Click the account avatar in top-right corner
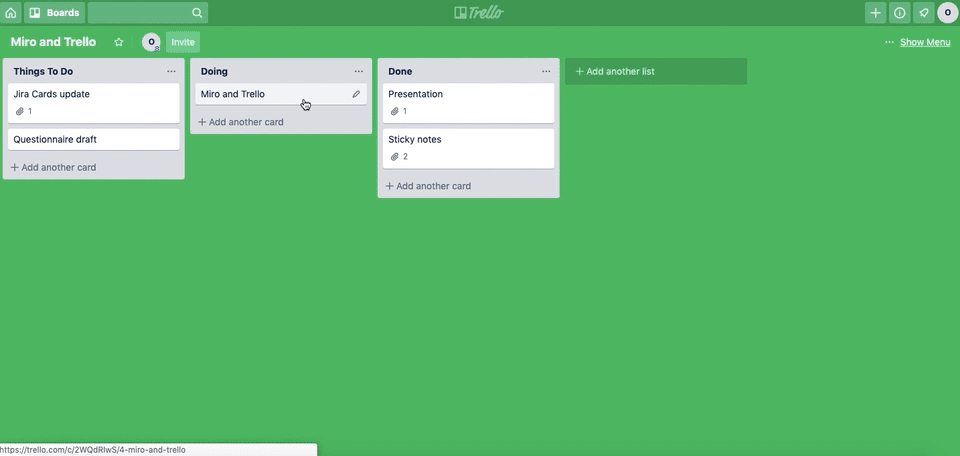The height and width of the screenshot is (456, 960). click(947, 13)
